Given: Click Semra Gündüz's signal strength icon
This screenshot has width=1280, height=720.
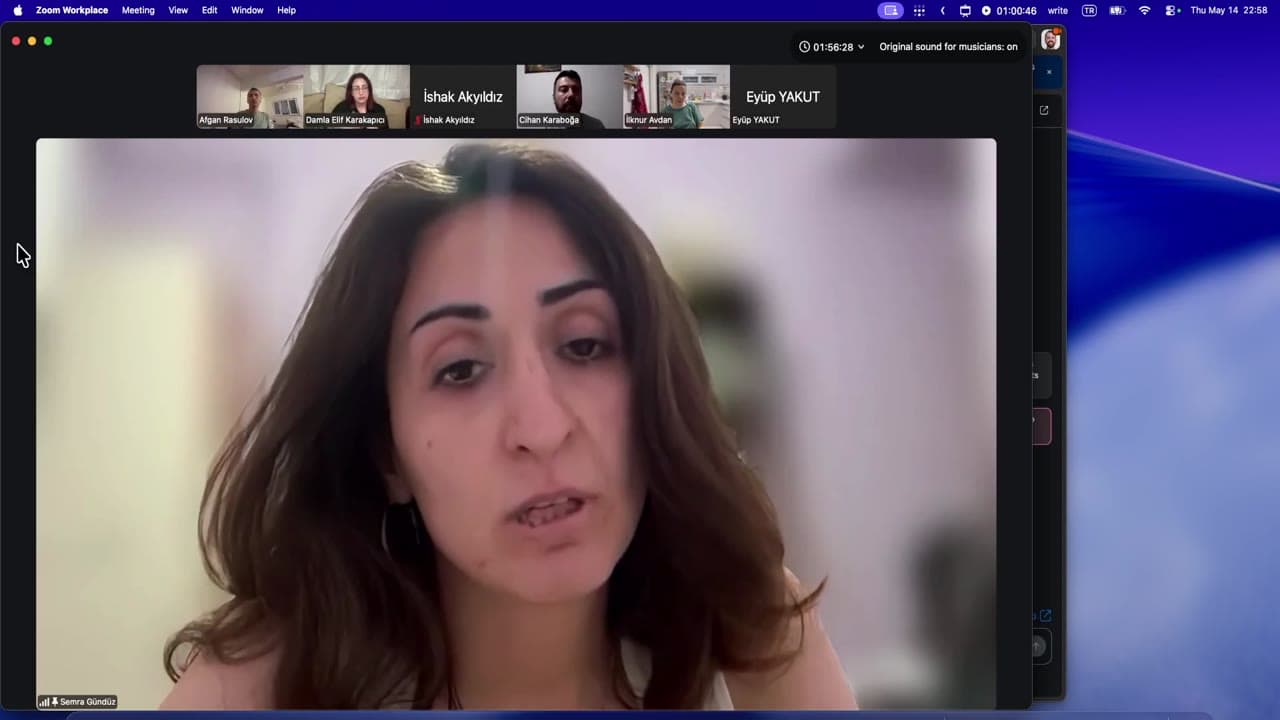Looking at the screenshot, I should [x=44, y=702].
